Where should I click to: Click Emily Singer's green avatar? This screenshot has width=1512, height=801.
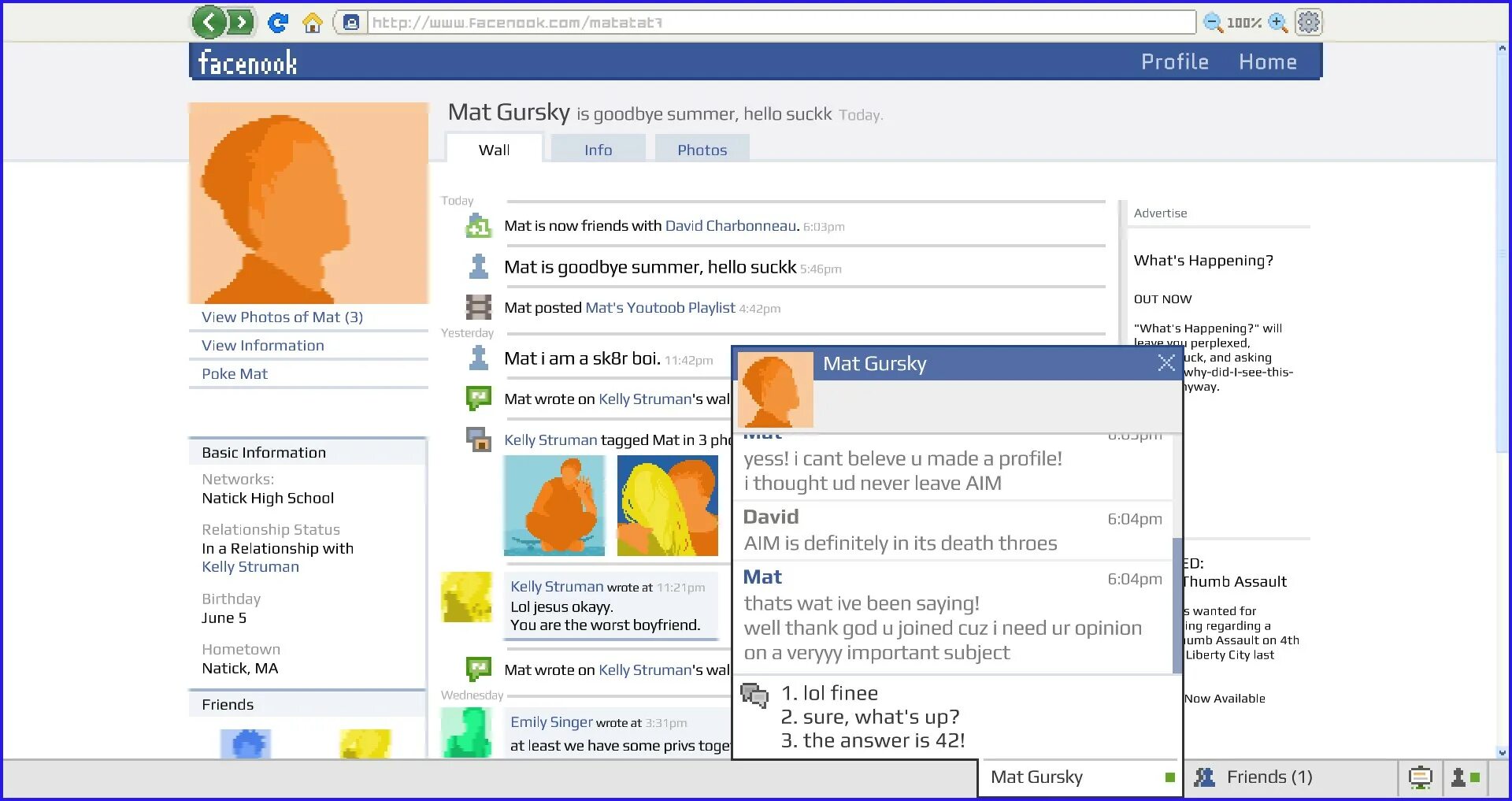pyautogui.click(x=466, y=732)
